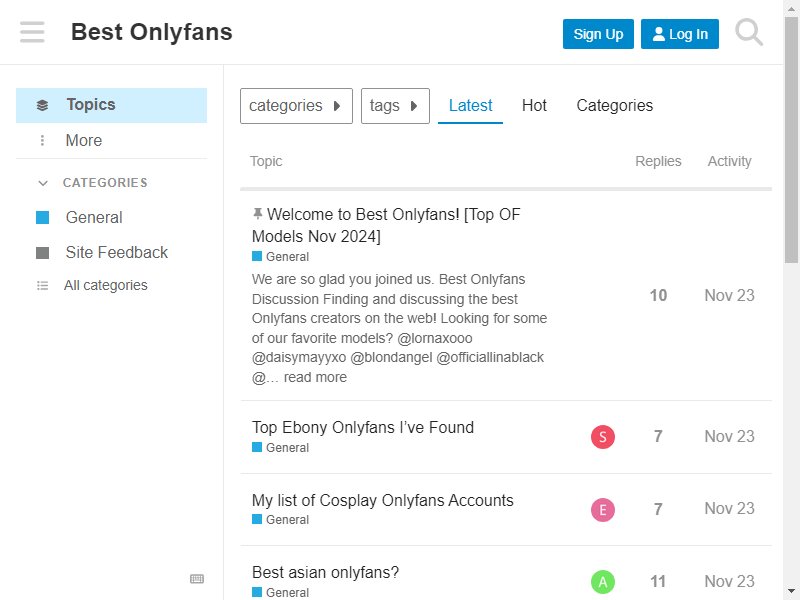Open keyboard shortcuts icon in sidebar
800x600 pixels.
coord(197,579)
